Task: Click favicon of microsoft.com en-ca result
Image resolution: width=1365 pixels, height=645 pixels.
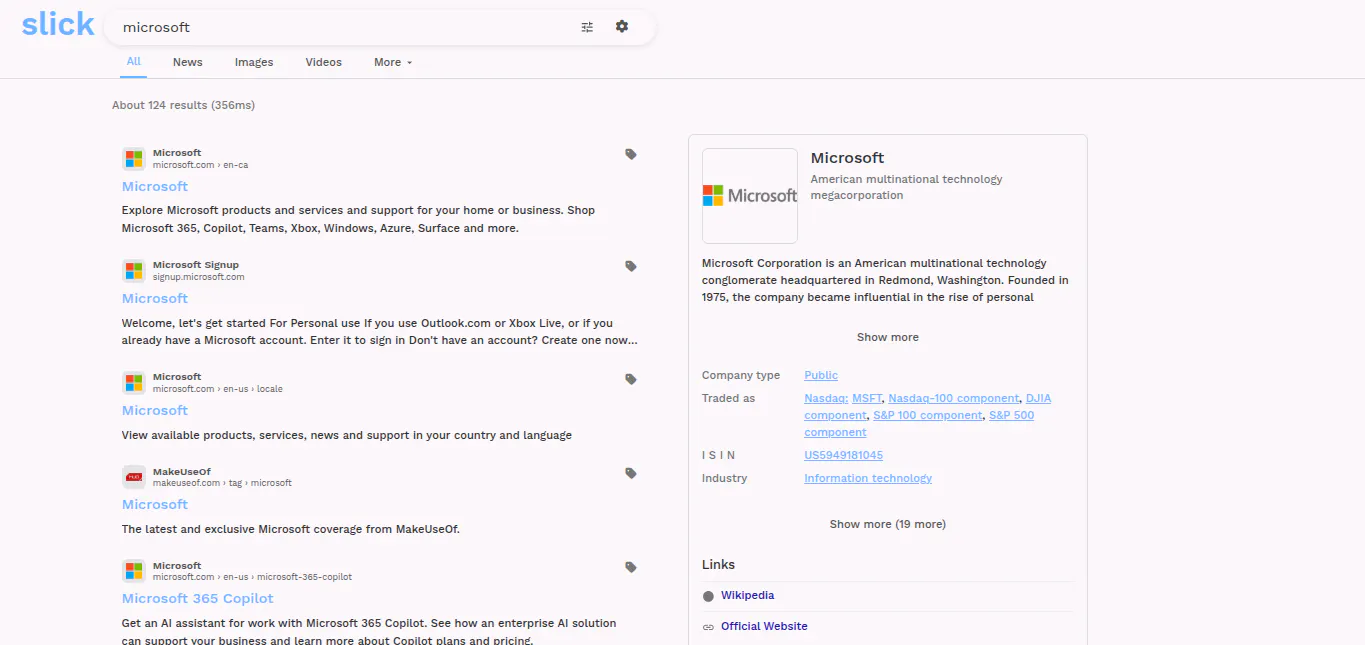Action: 134,159
